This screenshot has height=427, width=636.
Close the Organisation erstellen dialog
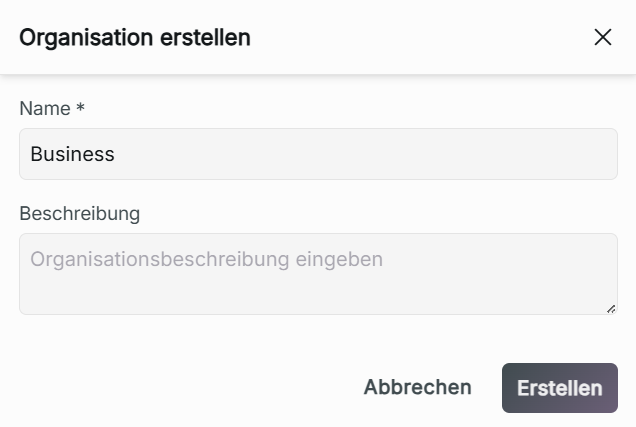click(x=602, y=38)
